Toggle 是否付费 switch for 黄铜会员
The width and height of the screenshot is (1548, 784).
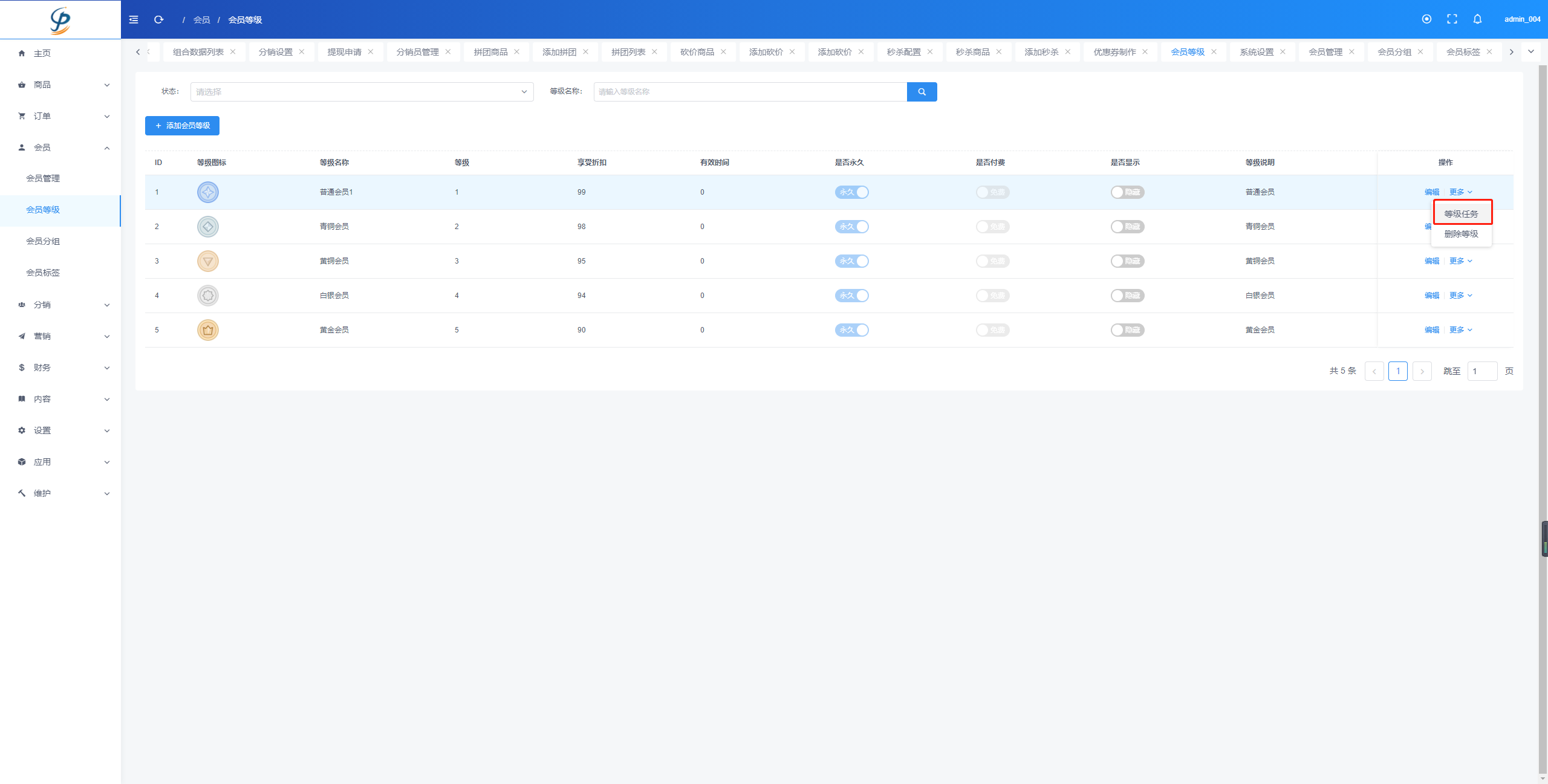[992, 261]
